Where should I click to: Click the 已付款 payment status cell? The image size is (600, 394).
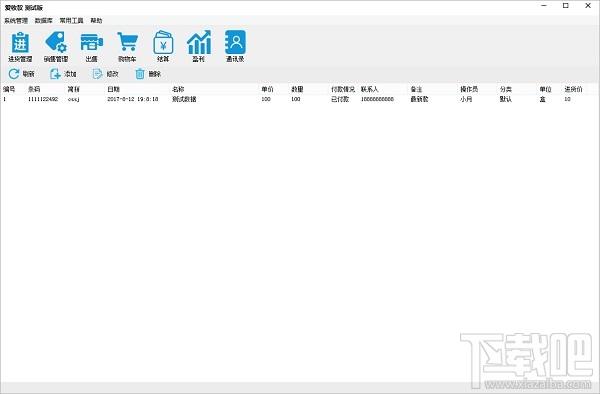pyautogui.click(x=340, y=99)
